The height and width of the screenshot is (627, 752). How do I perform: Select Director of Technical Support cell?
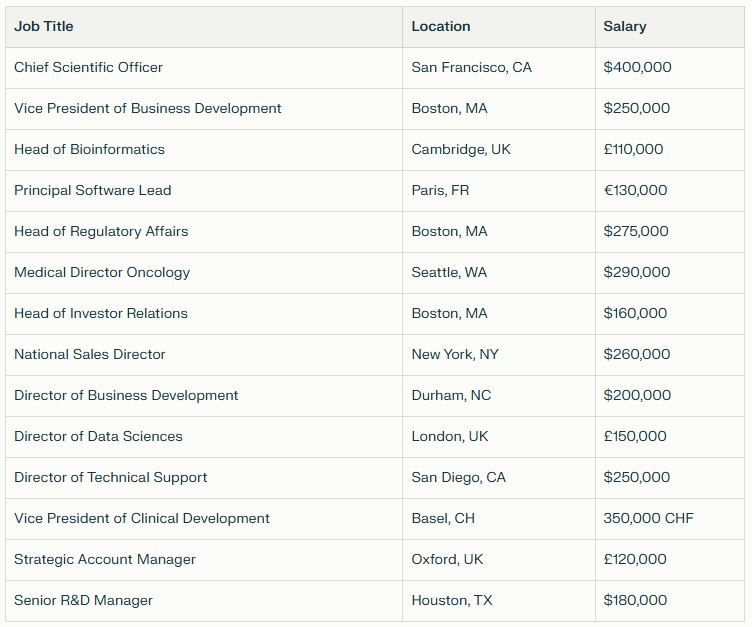[111, 477]
